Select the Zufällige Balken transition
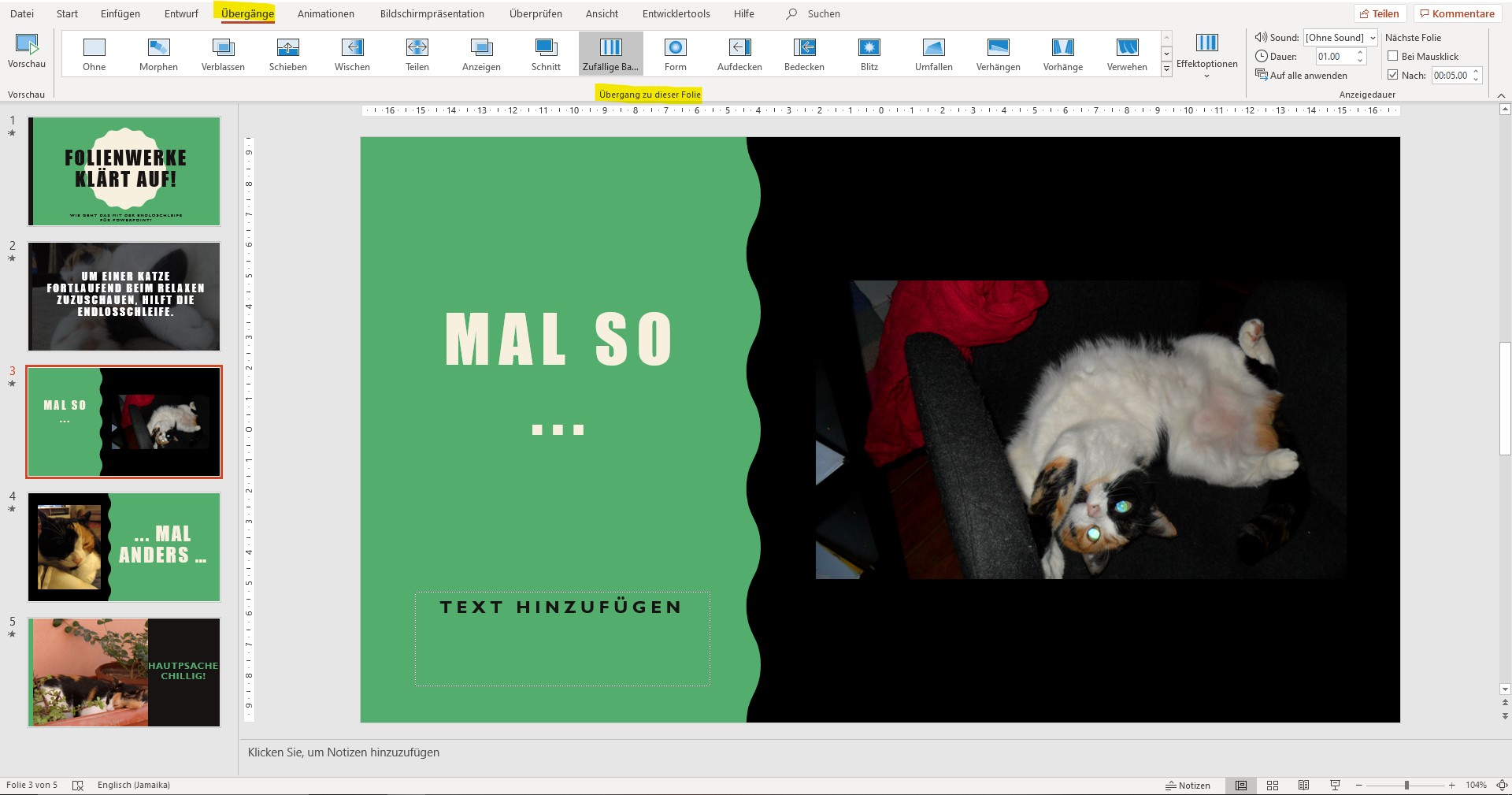The width and height of the screenshot is (1512, 795). [x=610, y=54]
